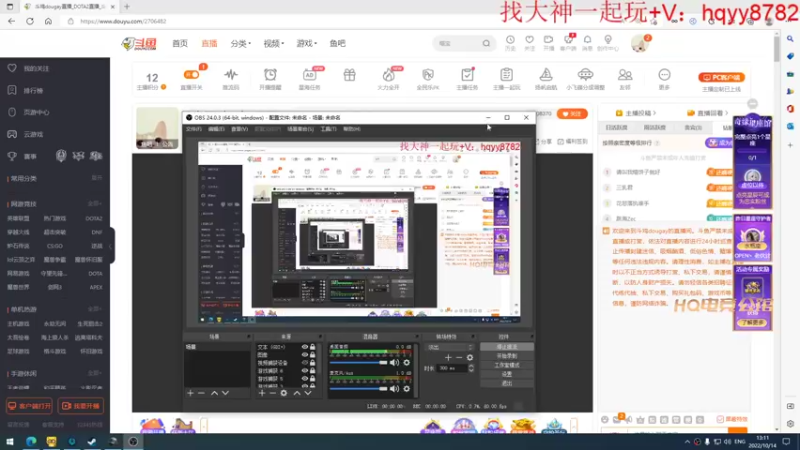Move selected scene up in OBS scenes panel
The image size is (800, 450).
point(214,393)
